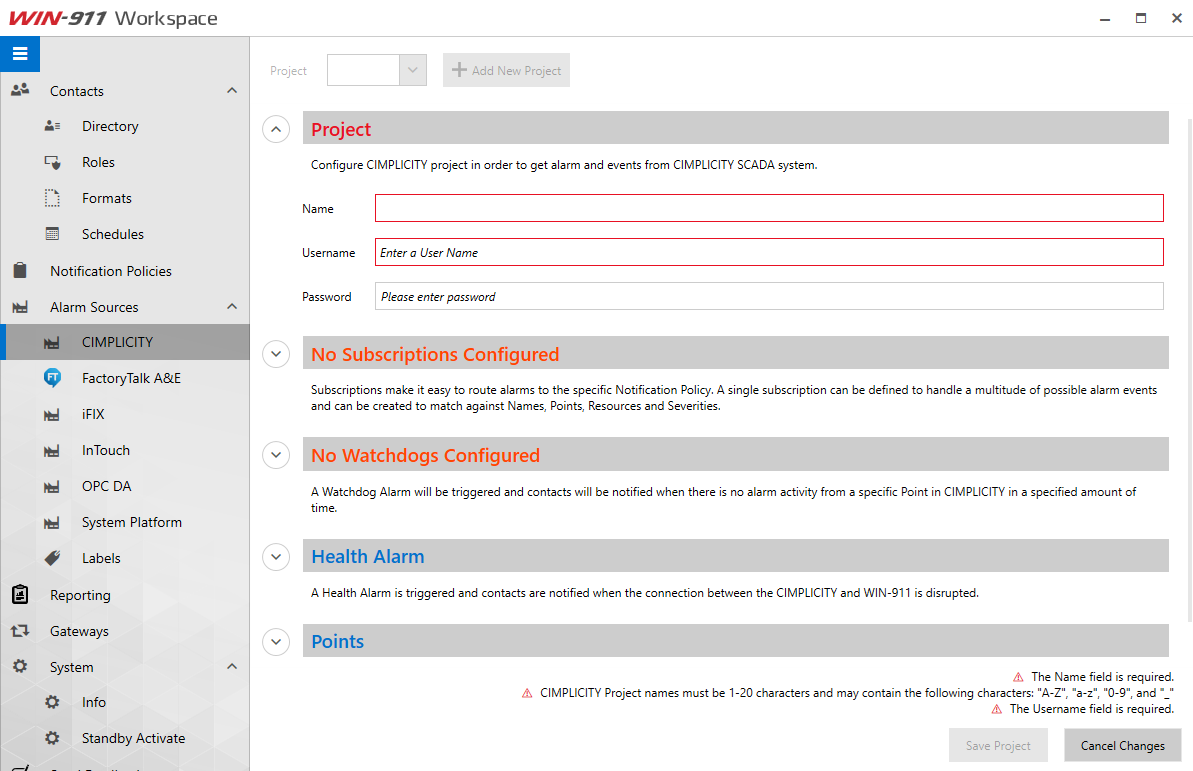Click the vertical scrollbar on right
Viewport: 1193px width, 771px height.
(x=1189, y=369)
